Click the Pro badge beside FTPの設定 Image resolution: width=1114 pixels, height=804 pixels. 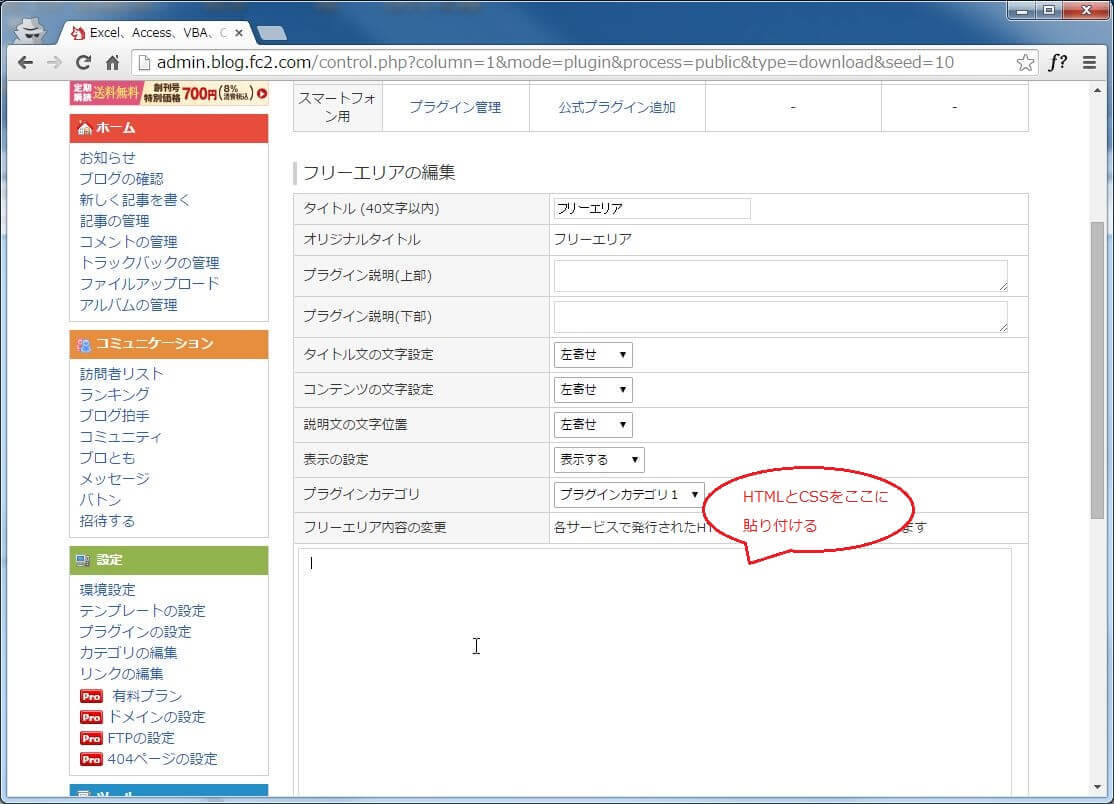(91, 738)
